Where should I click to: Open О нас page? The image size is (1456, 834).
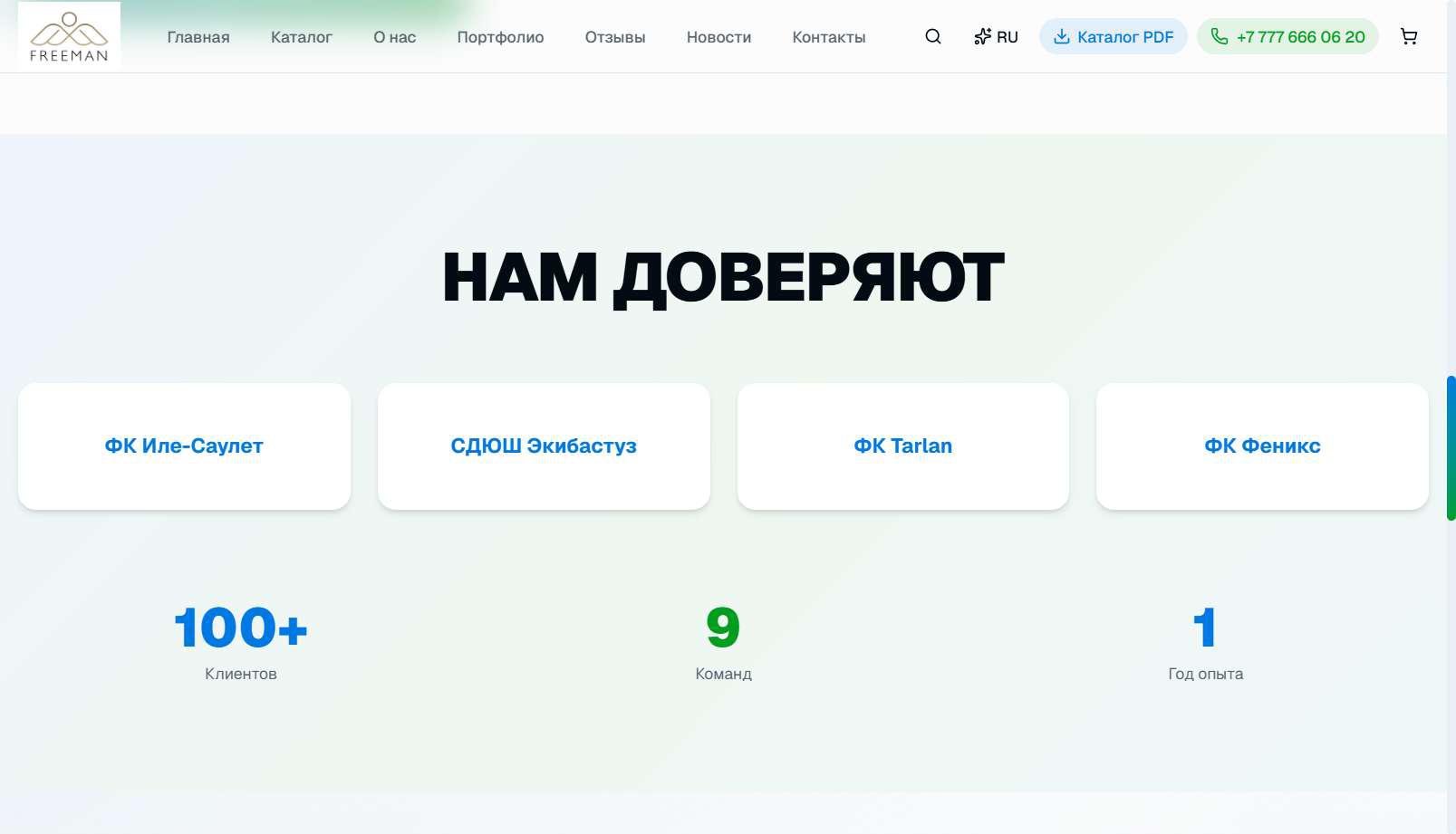click(x=395, y=37)
